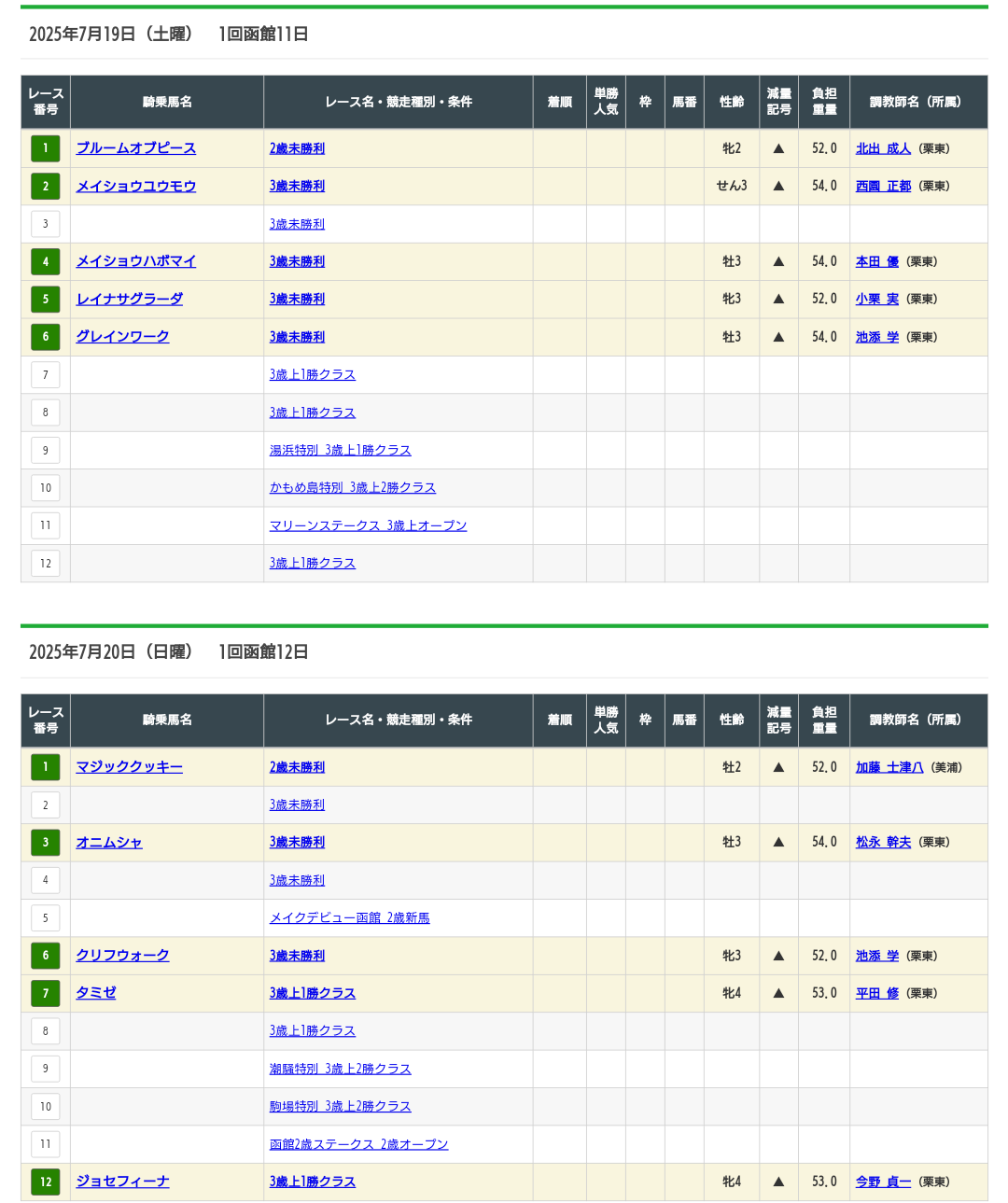Open trainer link 今野 貞一
This screenshot has width=1008, height=1203.
coord(883,1182)
